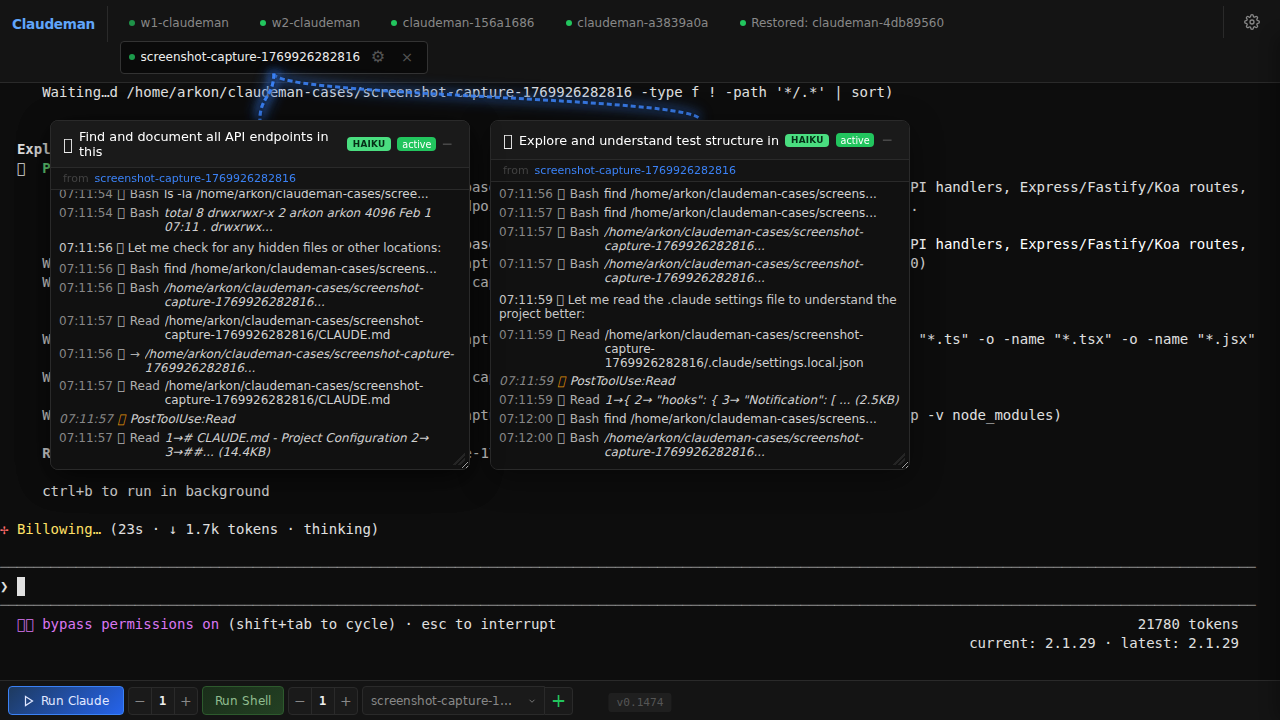Decrease the Run Claude instance count
1280x720 pixels.
coord(139,701)
